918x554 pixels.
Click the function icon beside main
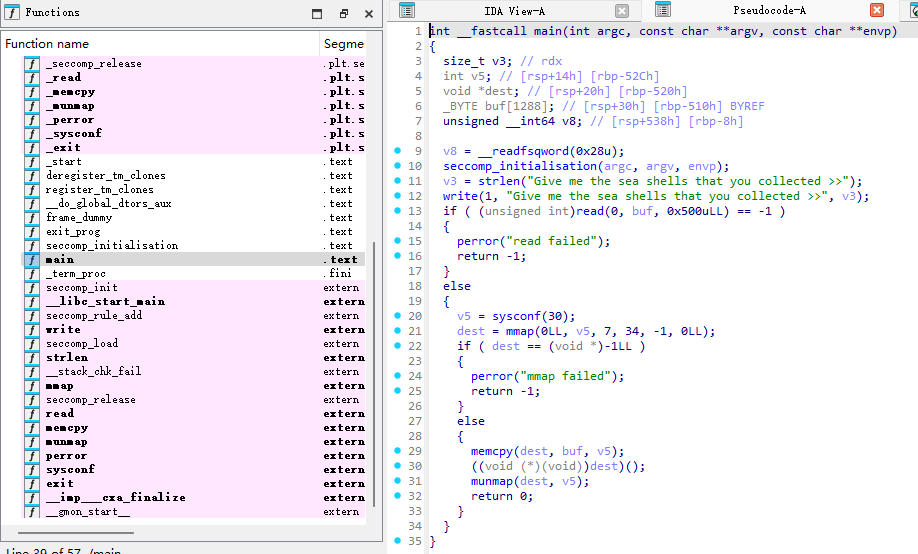click(x=31, y=259)
